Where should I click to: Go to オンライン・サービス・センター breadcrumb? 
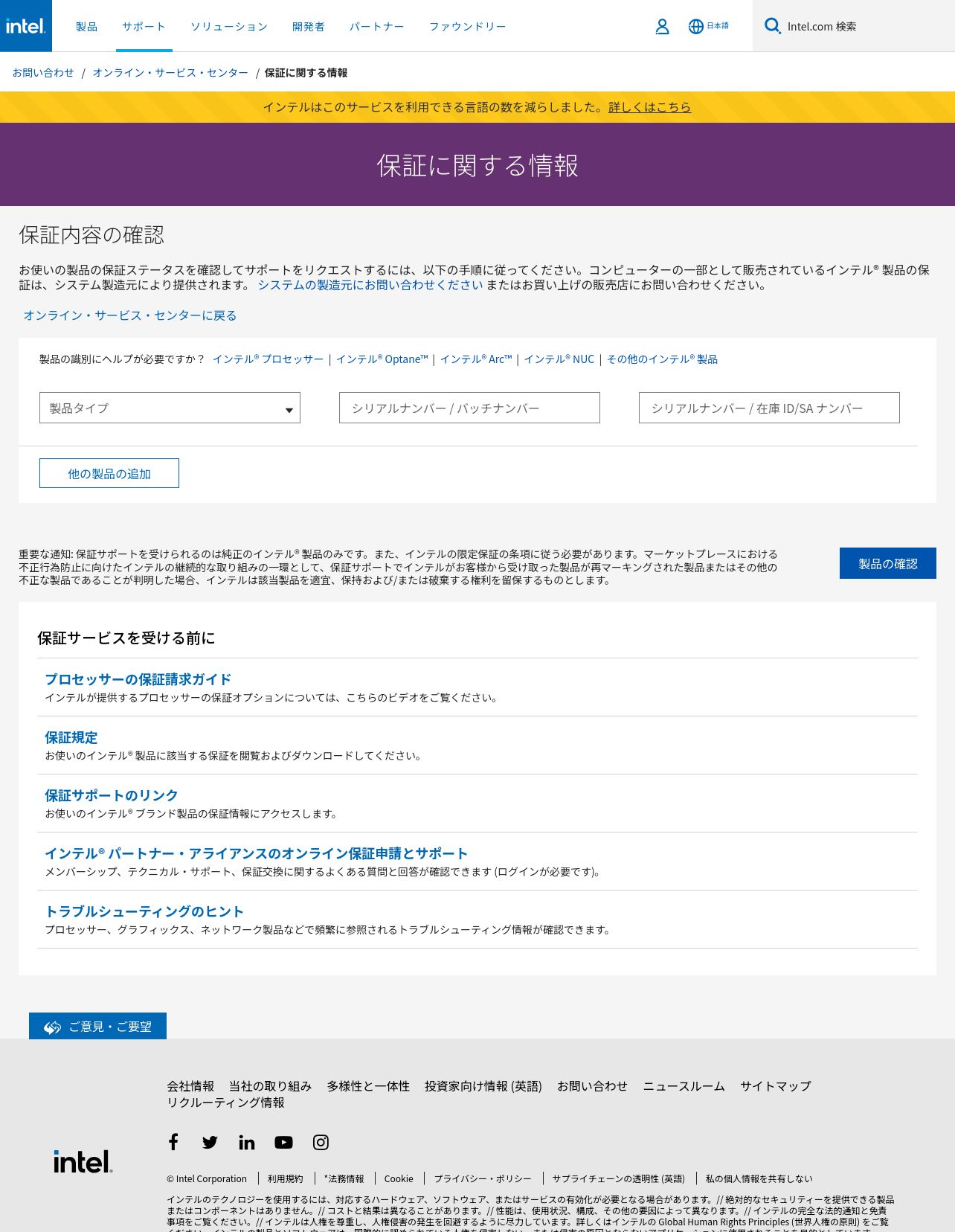(170, 72)
